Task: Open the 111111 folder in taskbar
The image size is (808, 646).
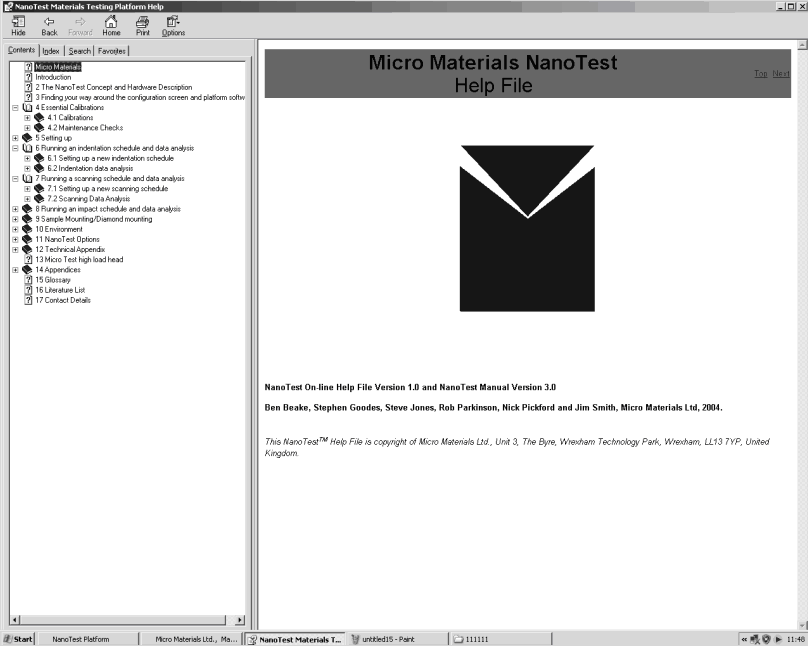Action: click(500, 639)
